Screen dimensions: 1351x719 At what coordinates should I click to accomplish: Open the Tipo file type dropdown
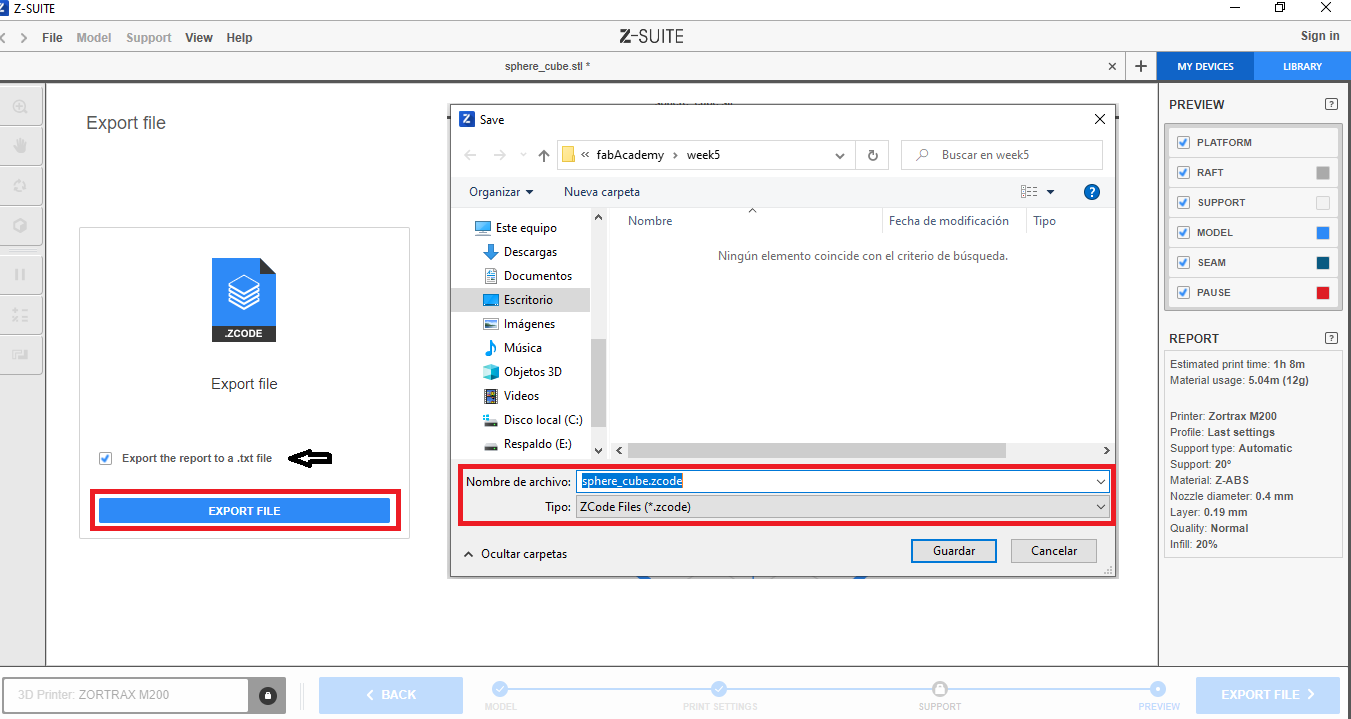[x=842, y=507]
